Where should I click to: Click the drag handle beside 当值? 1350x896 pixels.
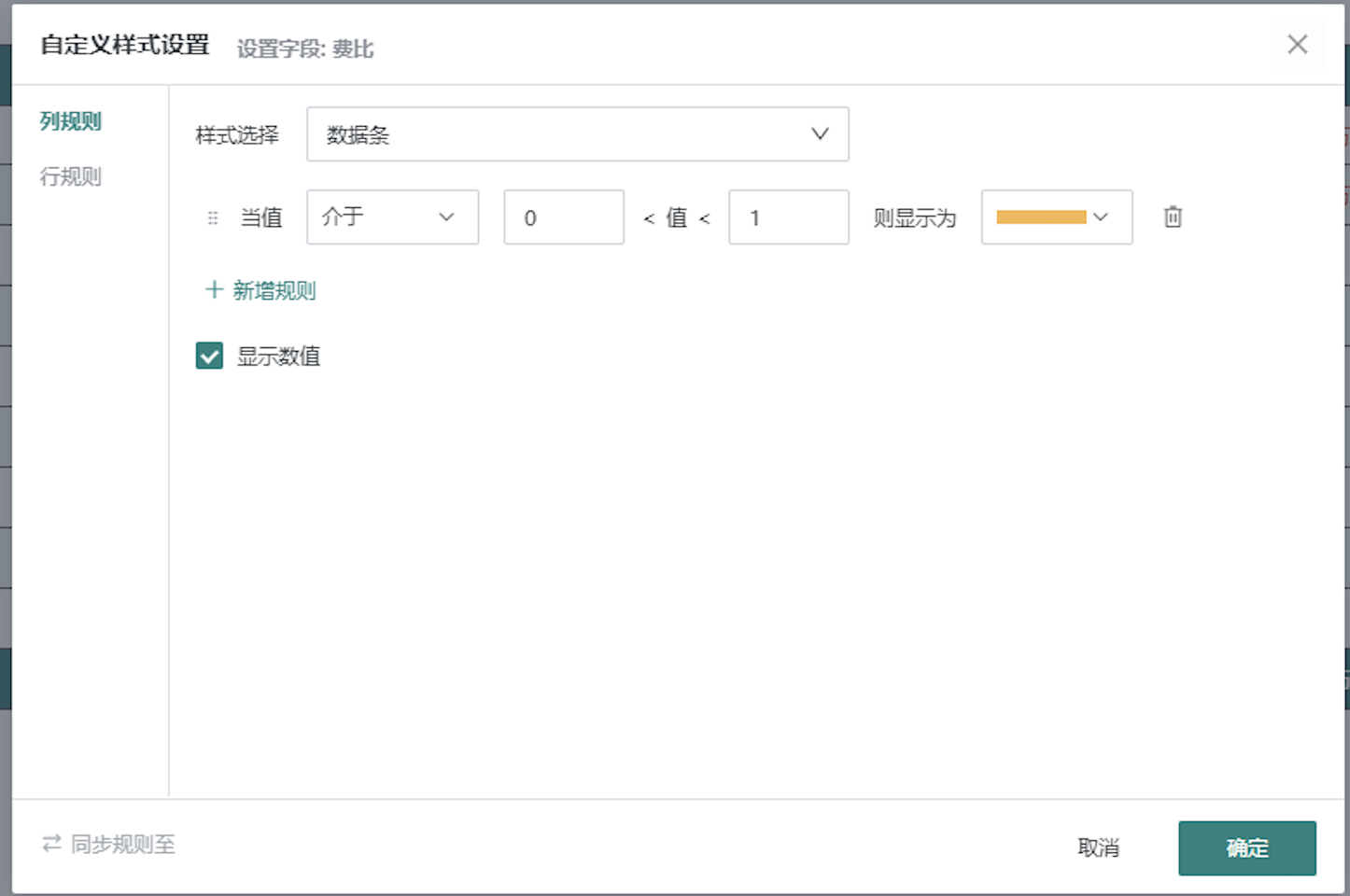(212, 217)
